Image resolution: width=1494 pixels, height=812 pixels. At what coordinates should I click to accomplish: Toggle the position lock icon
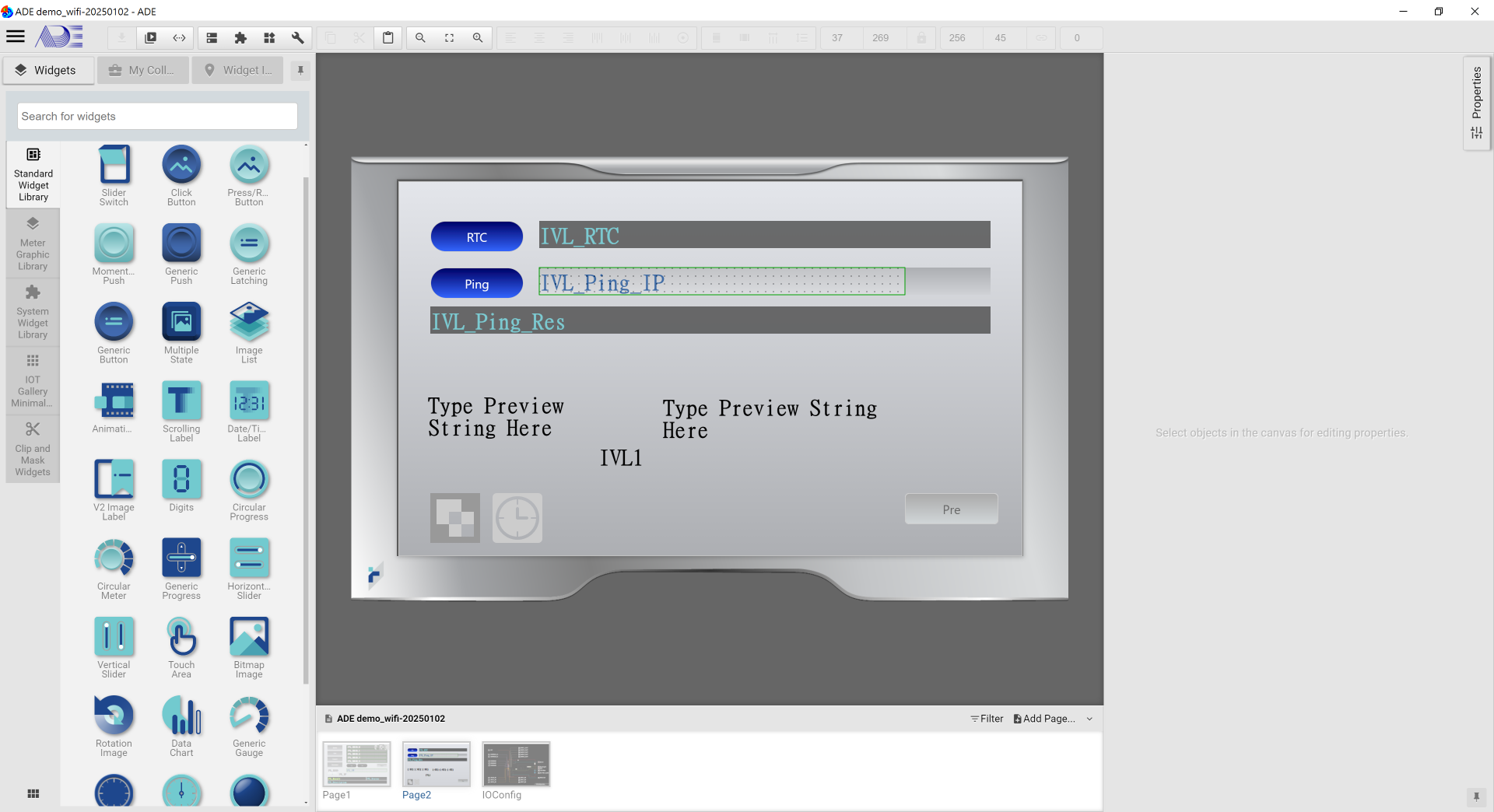pyautogui.click(x=921, y=37)
